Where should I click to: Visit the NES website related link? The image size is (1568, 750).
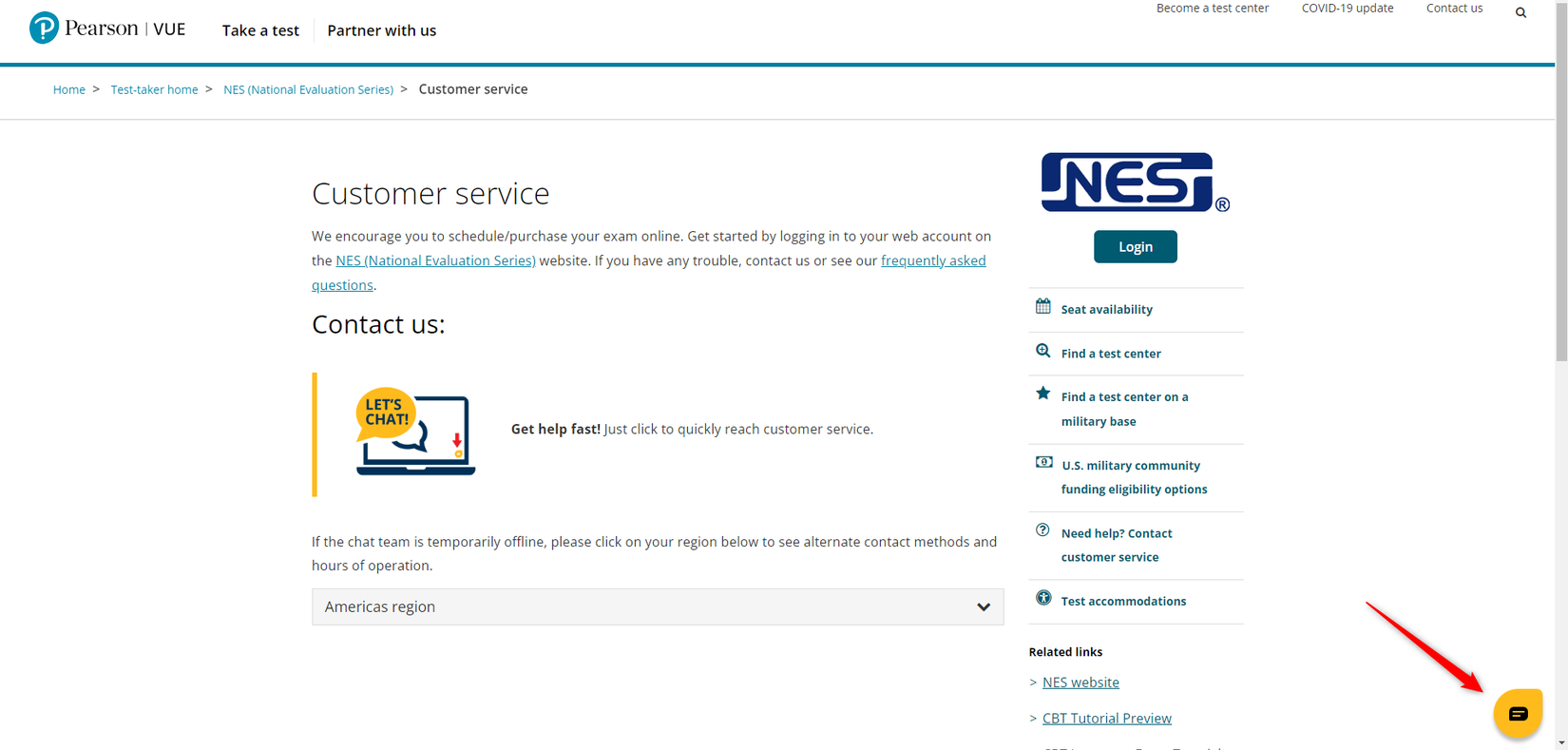pos(1080,683)
